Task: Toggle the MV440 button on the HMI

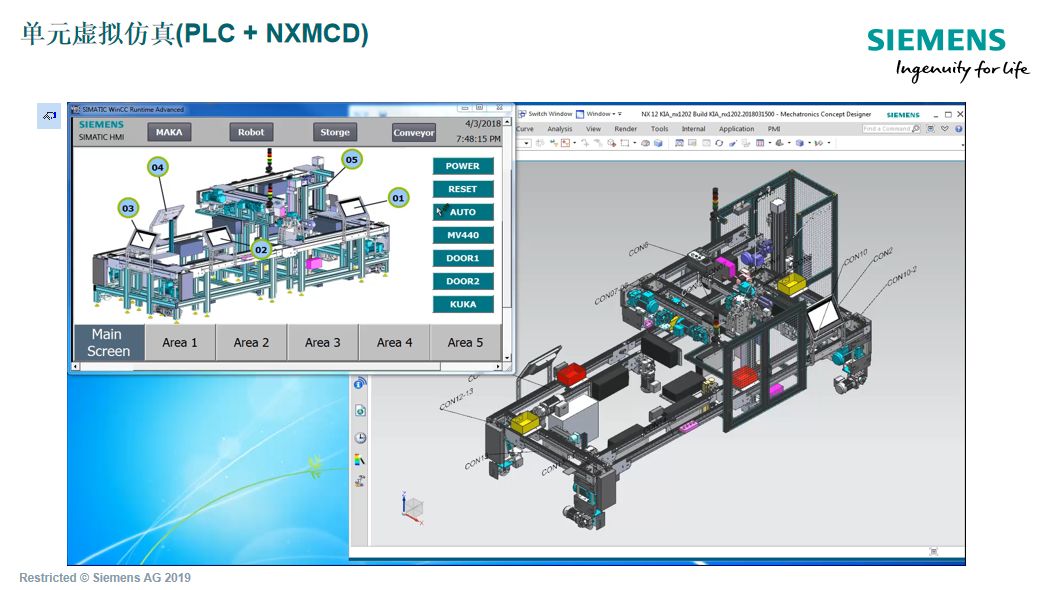Action: (x=463, y=235)
